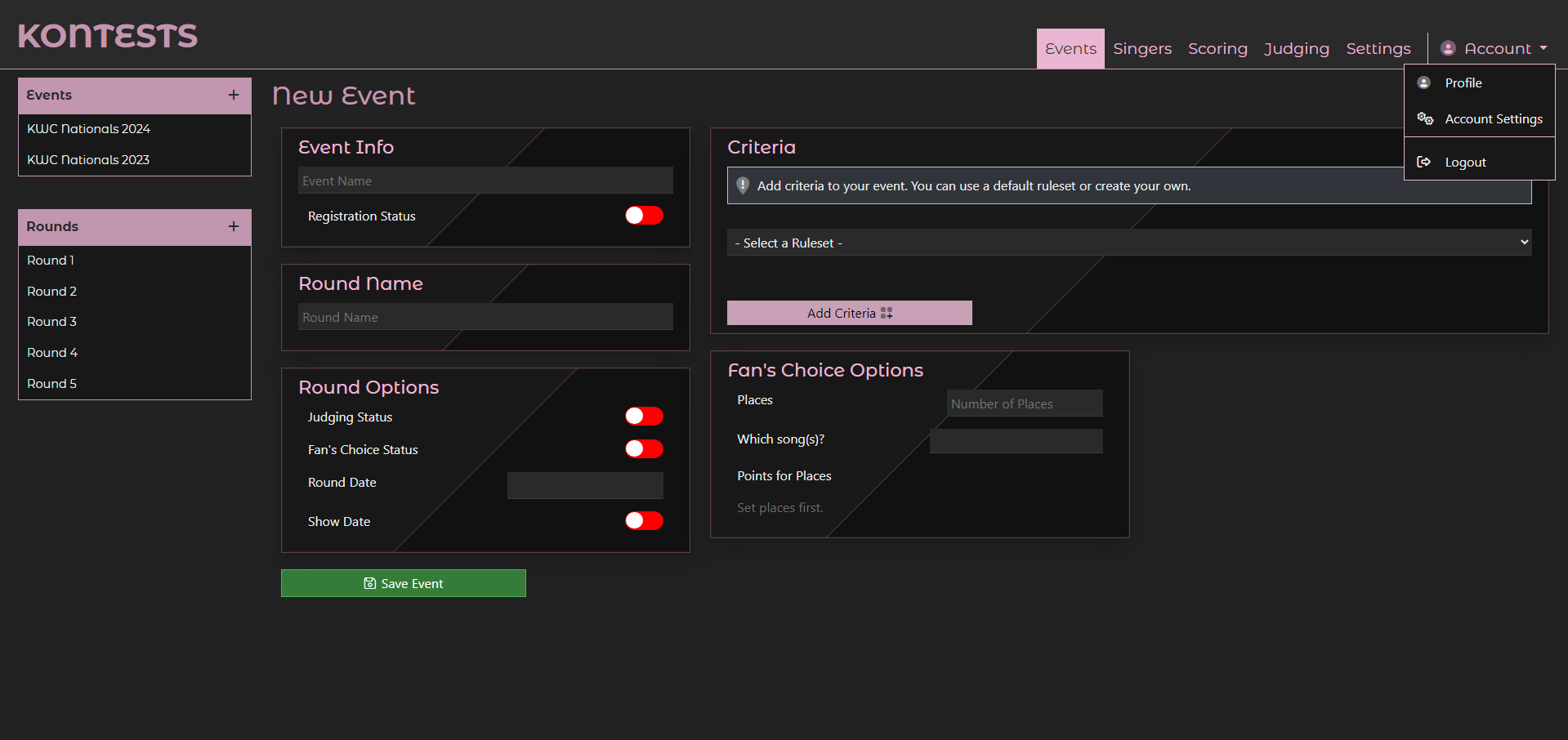Add a new round with the plus icon

234,226
